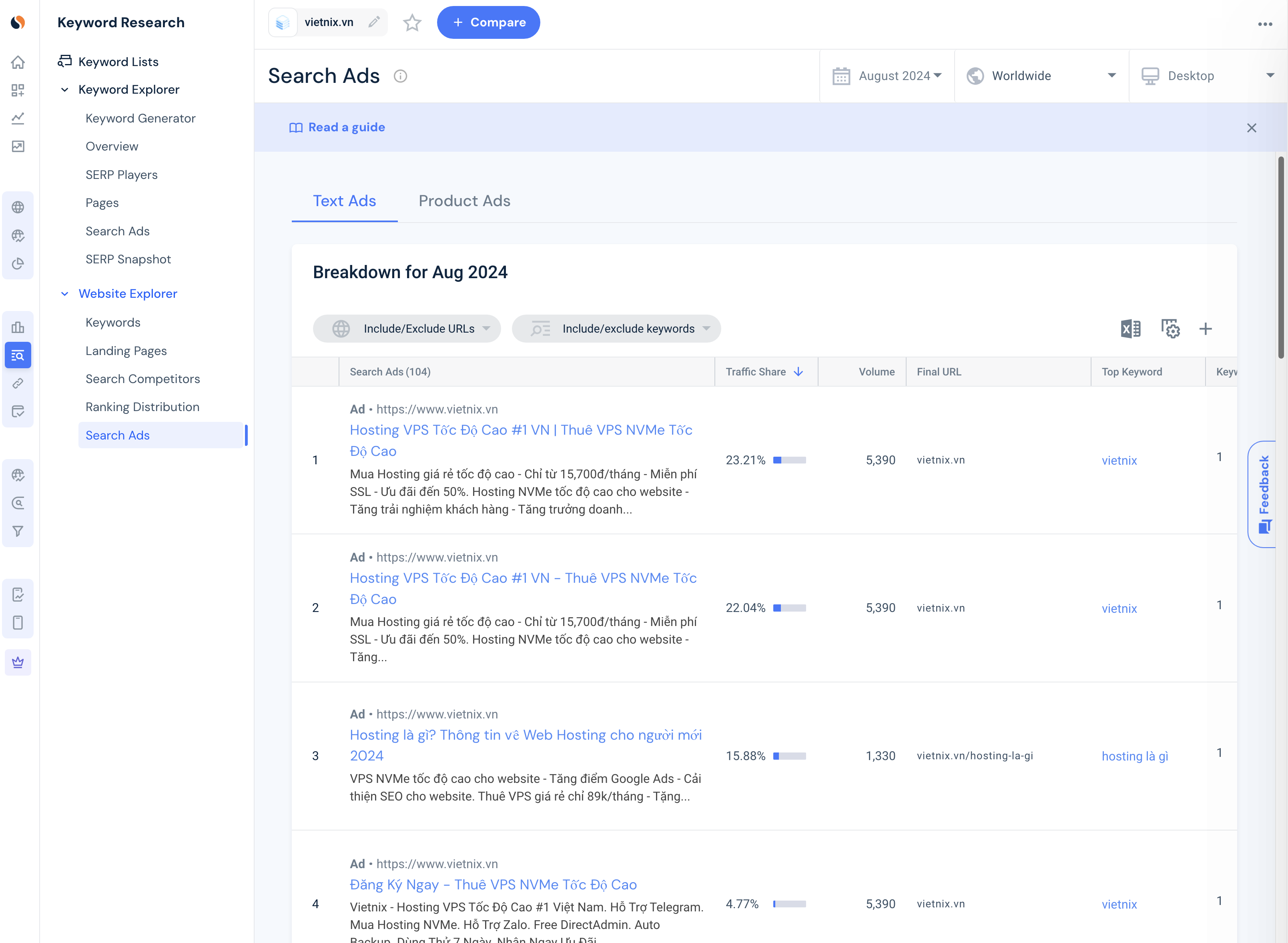Click the bar chart icon in left rail
This screenshot has height=943, width=1288.
tap(18, 327)
